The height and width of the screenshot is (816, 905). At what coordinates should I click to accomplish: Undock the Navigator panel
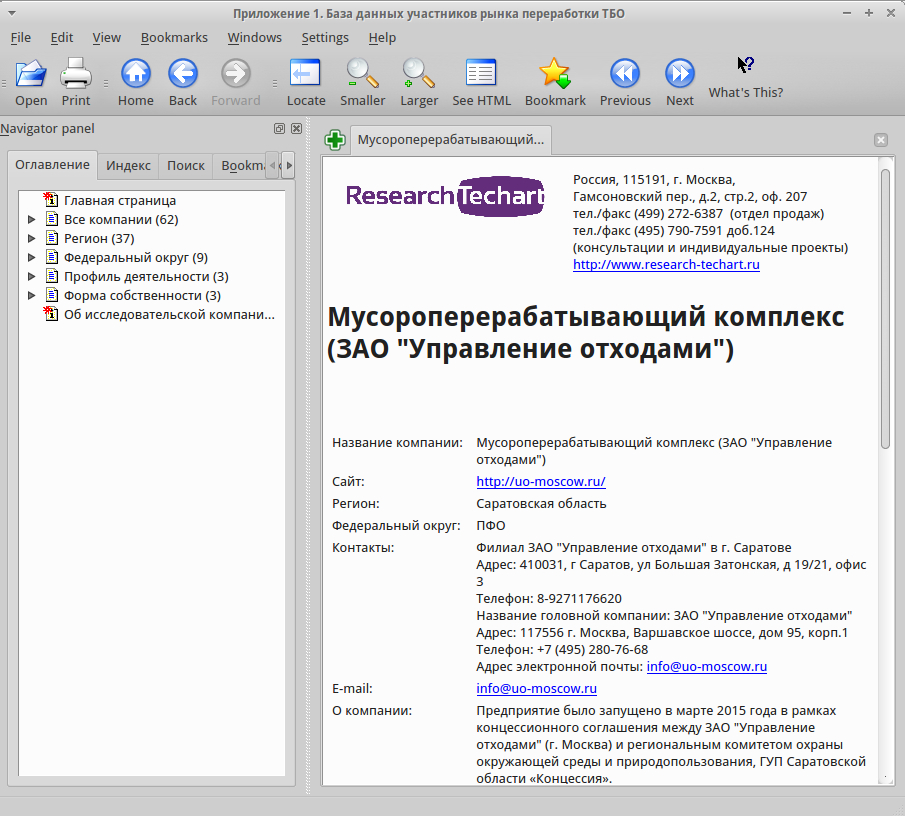pyautogui.click(x=279, y=129)
